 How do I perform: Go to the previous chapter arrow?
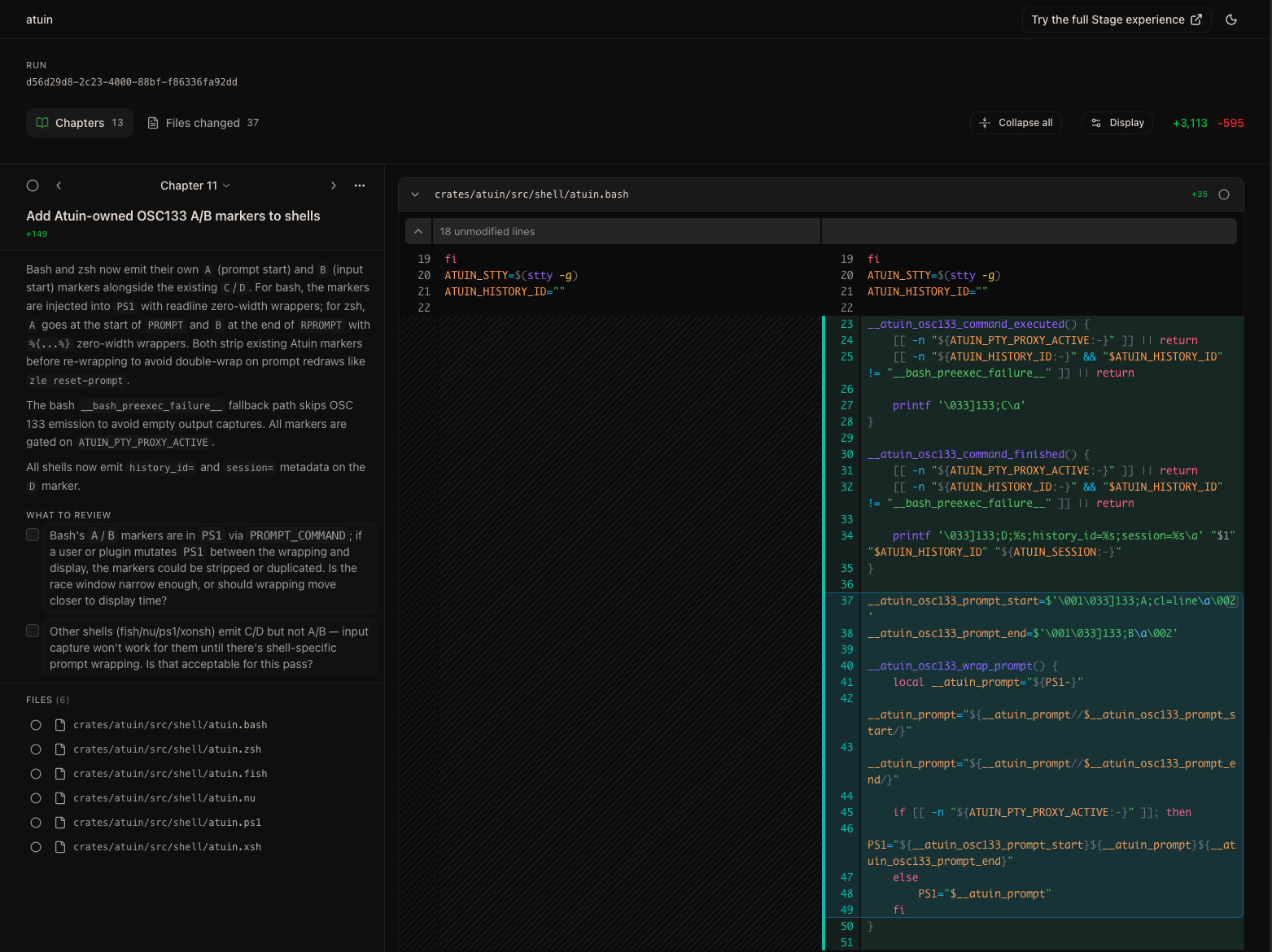(x=59, y=186)
